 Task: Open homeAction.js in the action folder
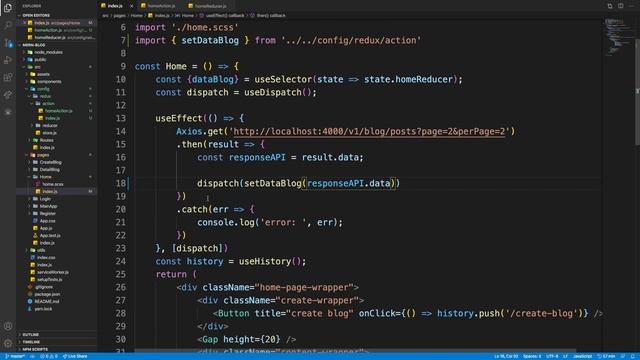(58, 111)
